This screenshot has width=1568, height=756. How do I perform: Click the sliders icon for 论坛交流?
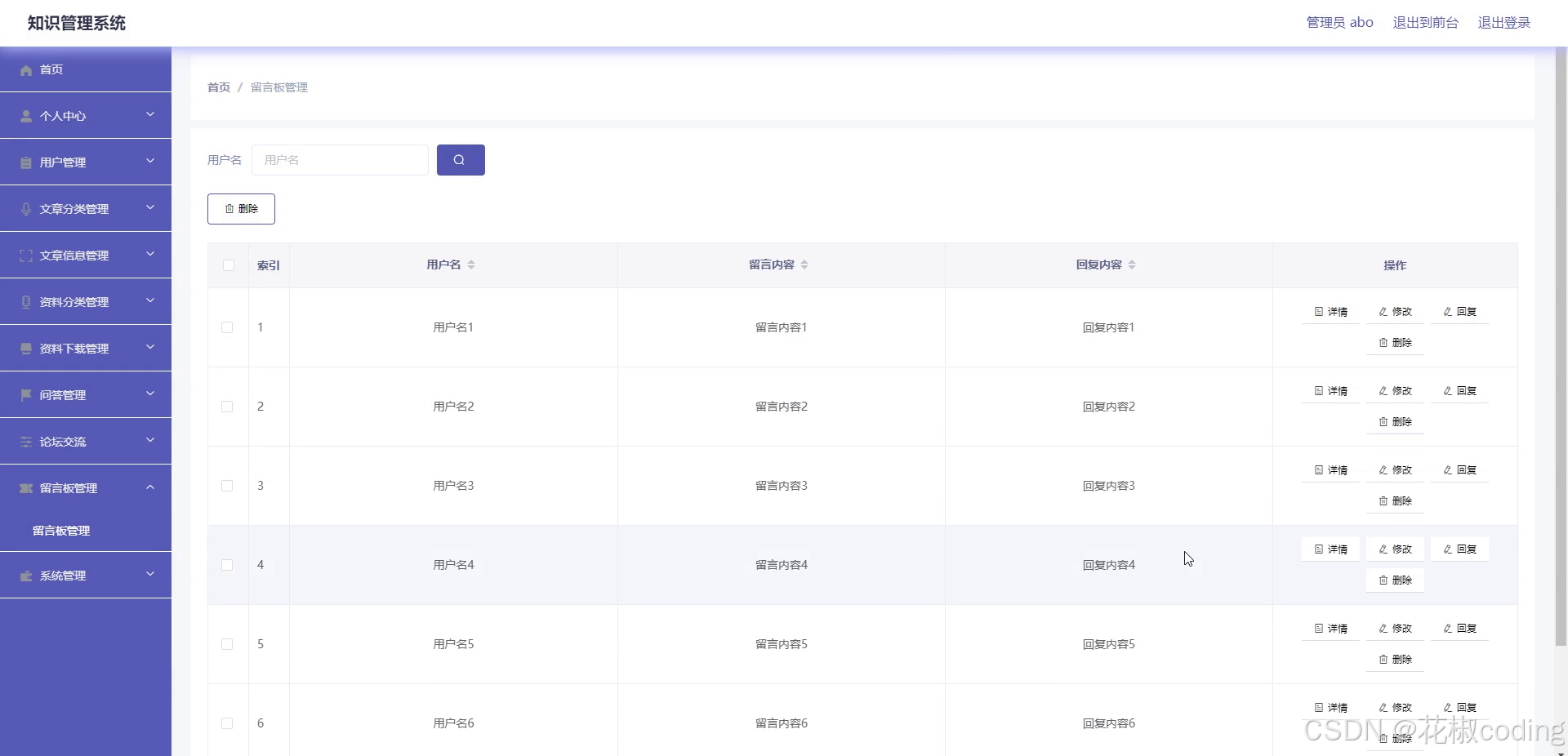26,442
